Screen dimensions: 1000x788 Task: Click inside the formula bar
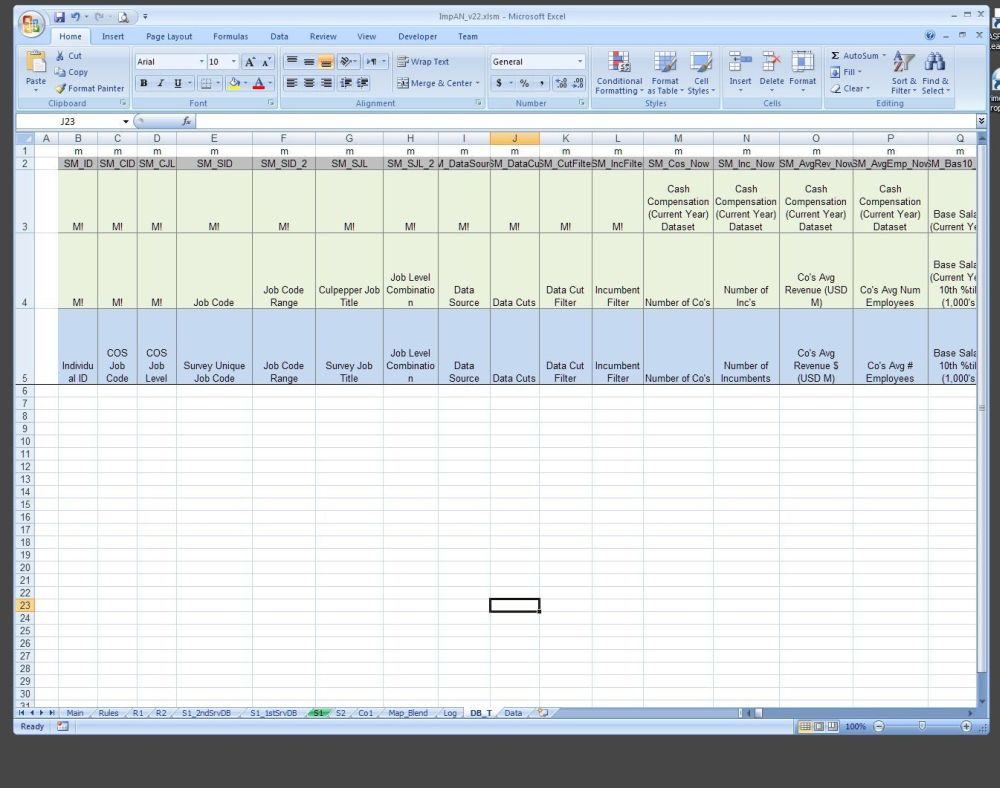click(580, 121)
